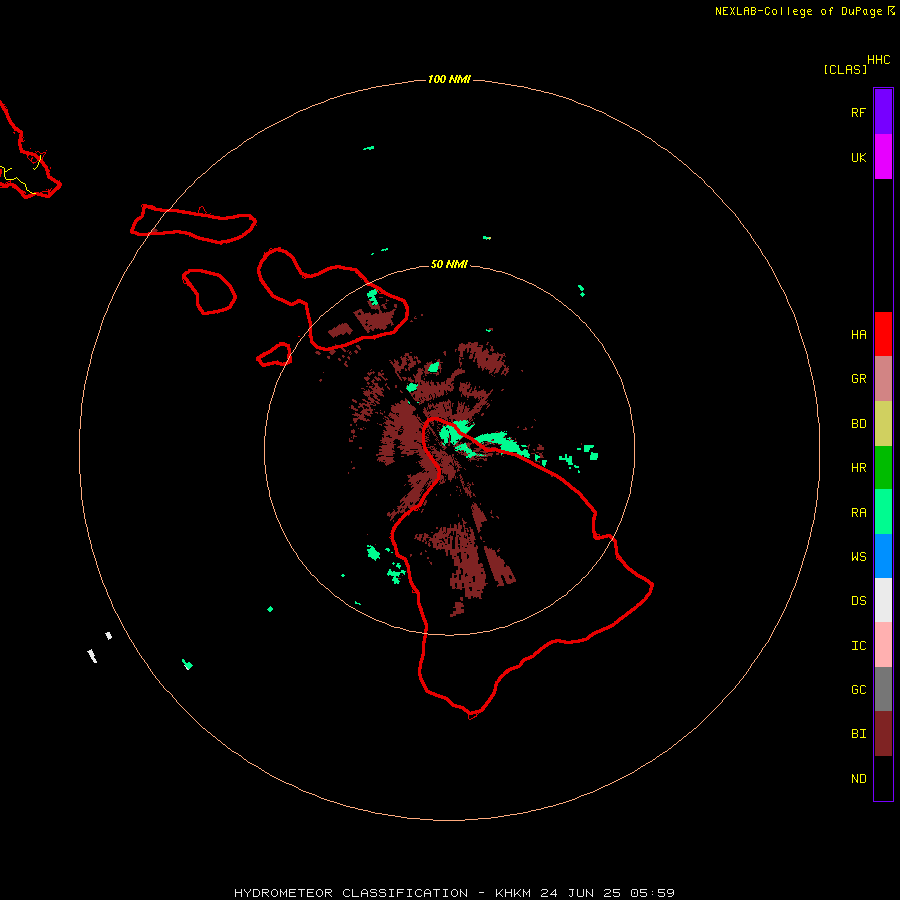Click the GC legend label

tap(858, 690)
